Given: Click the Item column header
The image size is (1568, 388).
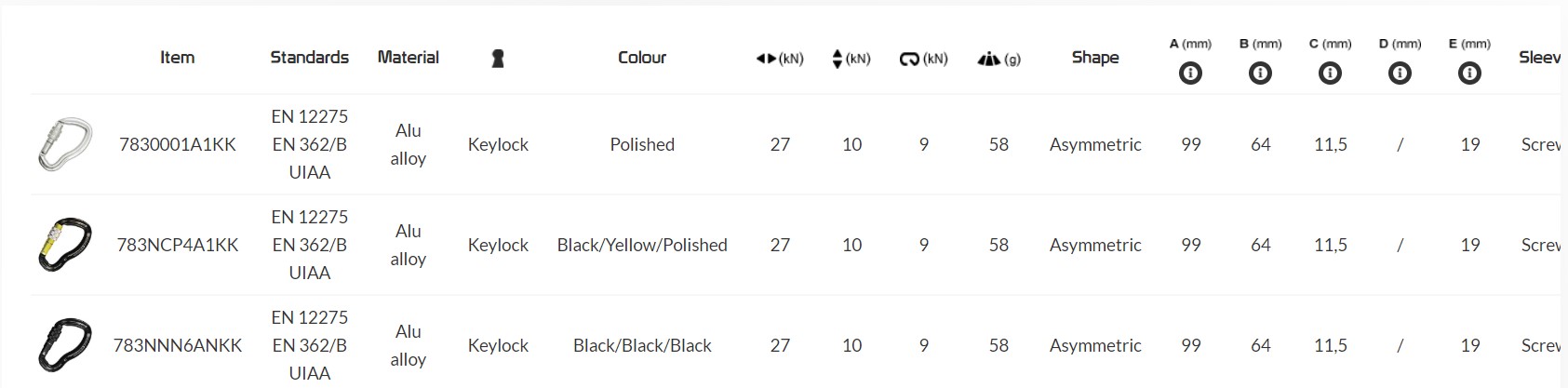Looking at the screenshot, I should pos(177,58).
